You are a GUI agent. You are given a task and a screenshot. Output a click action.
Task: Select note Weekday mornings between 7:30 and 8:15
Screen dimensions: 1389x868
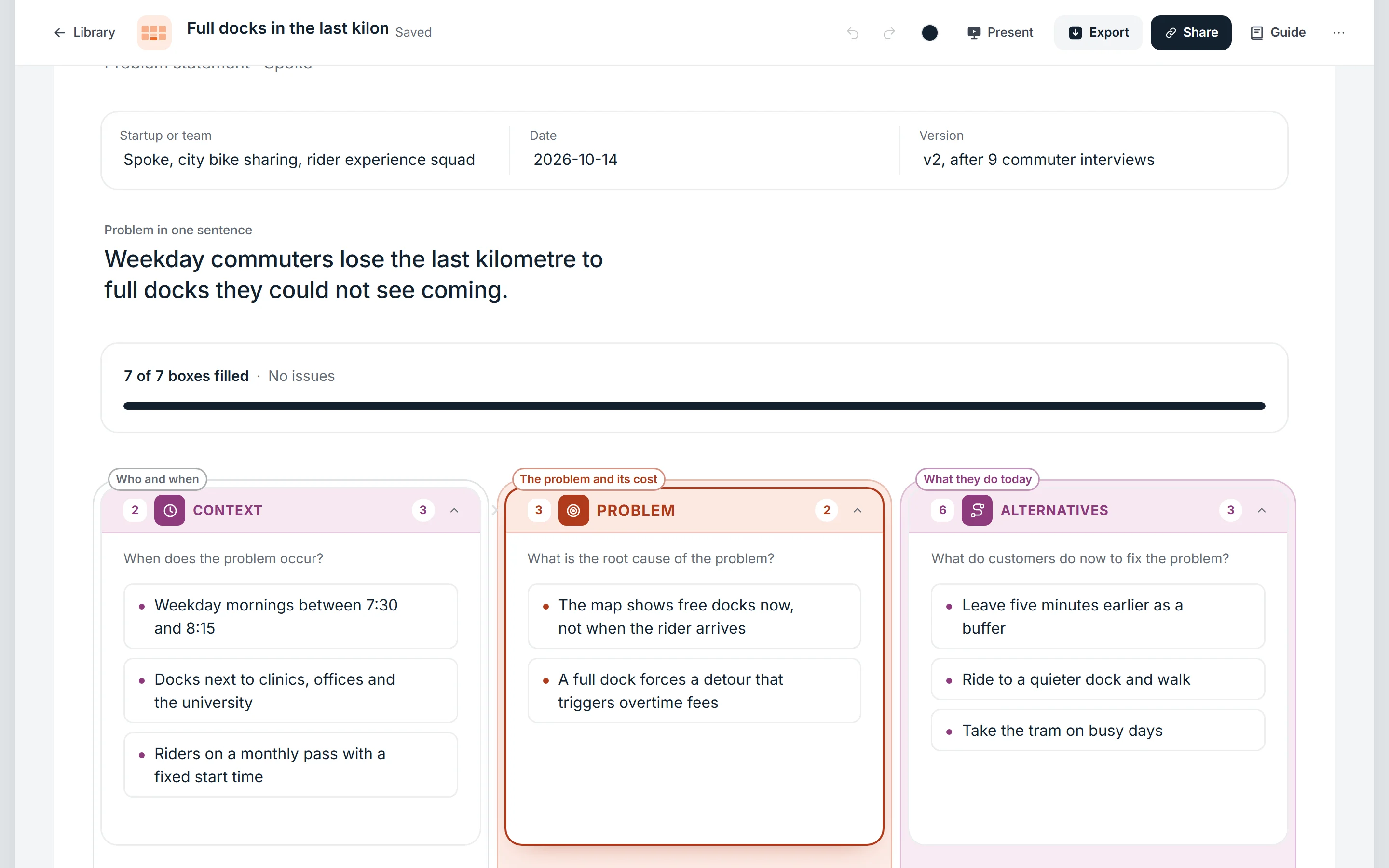point(290,617)
